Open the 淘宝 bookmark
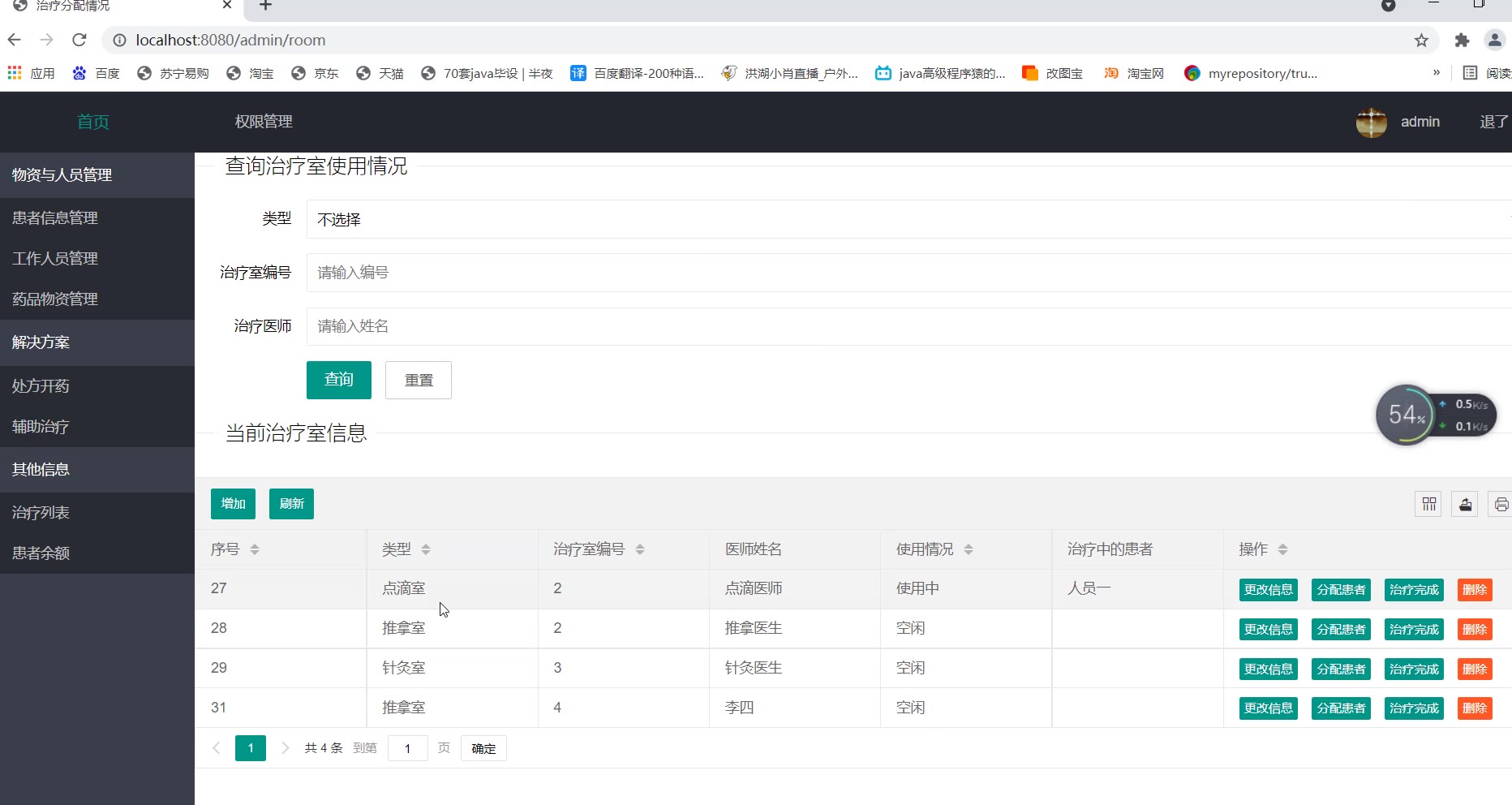The height and width of the screenshot is (805, 1512). pos(250,73)
